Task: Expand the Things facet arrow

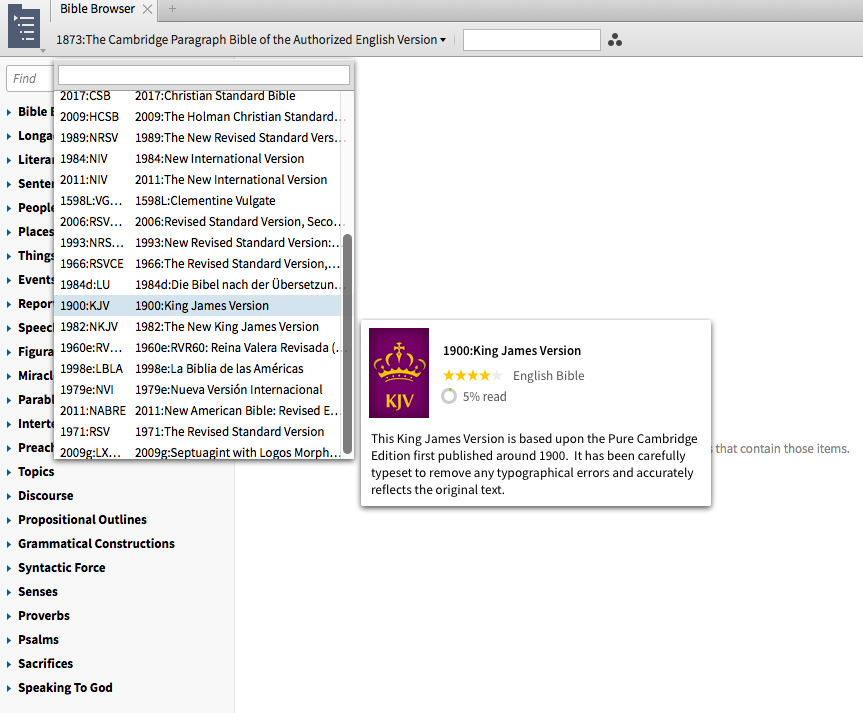Action: [x=9, y=256]
